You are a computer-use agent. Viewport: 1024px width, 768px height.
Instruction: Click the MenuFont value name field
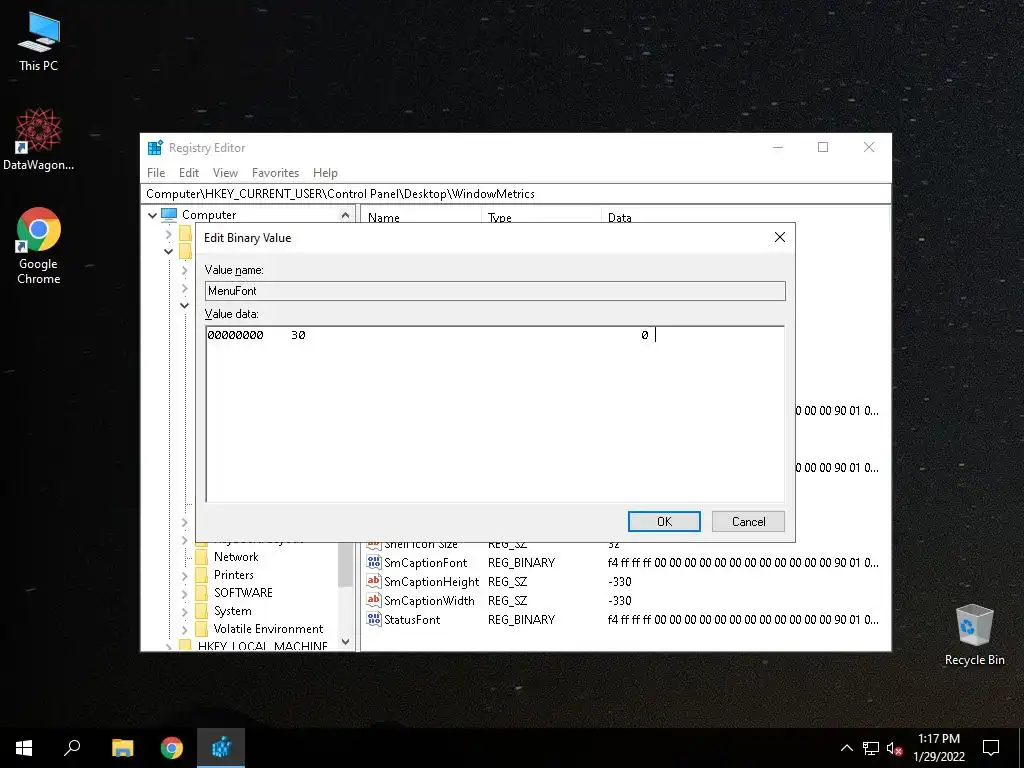point(495,291)
